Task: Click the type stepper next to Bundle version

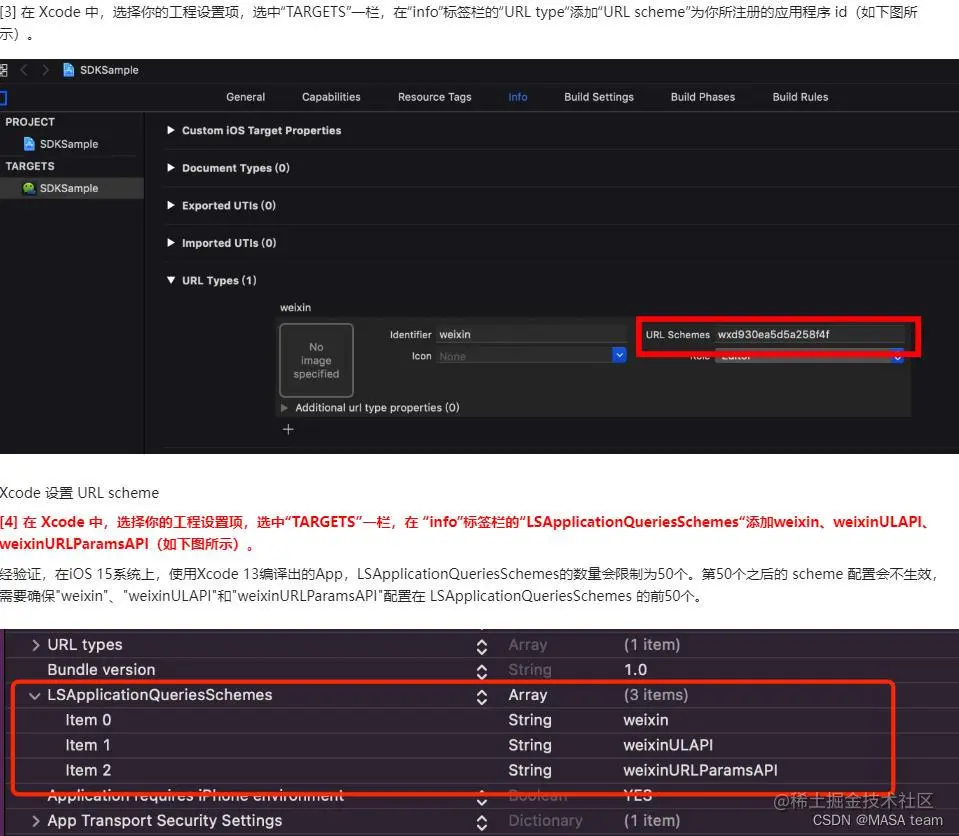Action: point(482,670)
